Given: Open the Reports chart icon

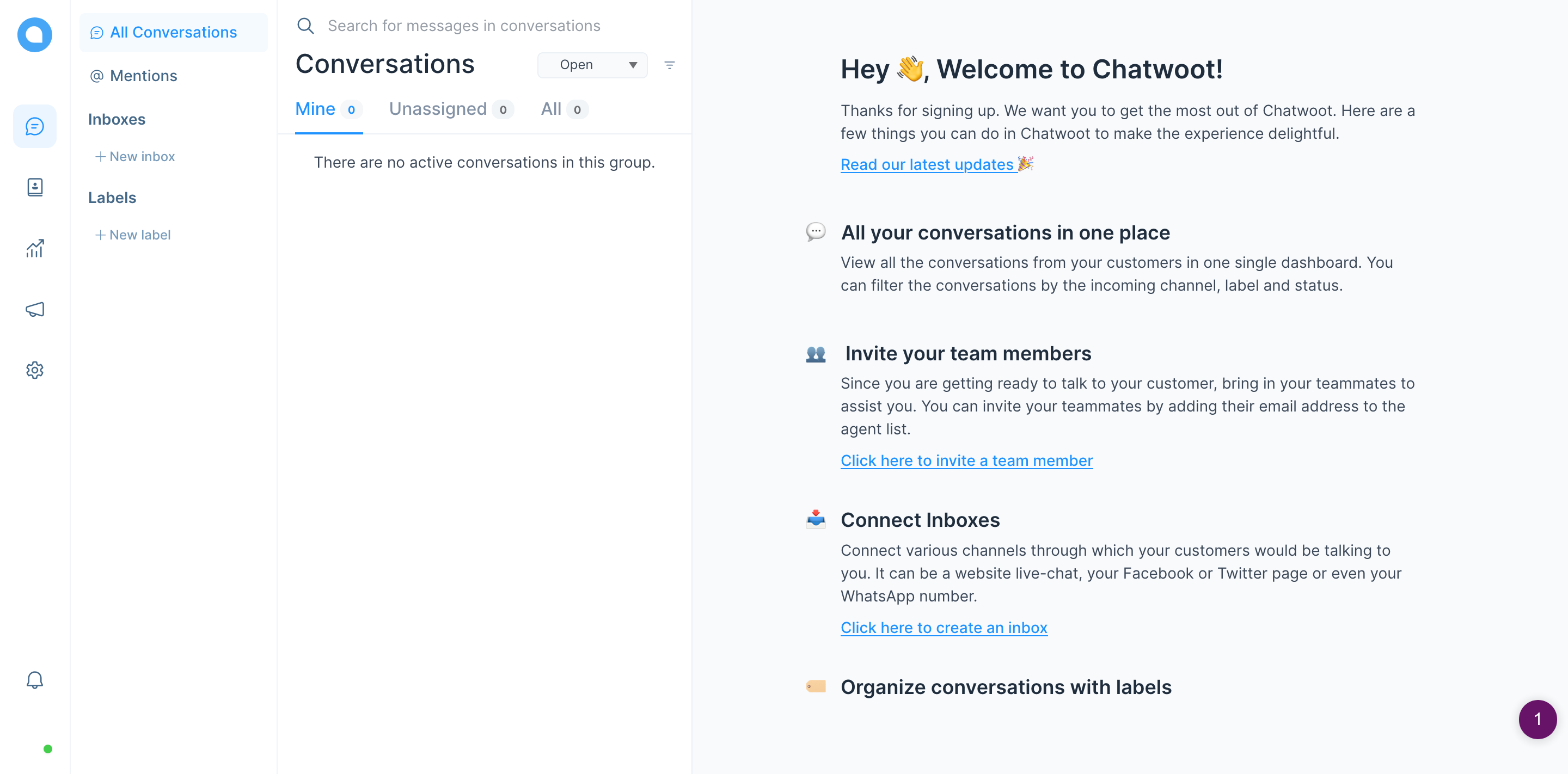Looking at the screenshot, I should (x=35, y=248).
